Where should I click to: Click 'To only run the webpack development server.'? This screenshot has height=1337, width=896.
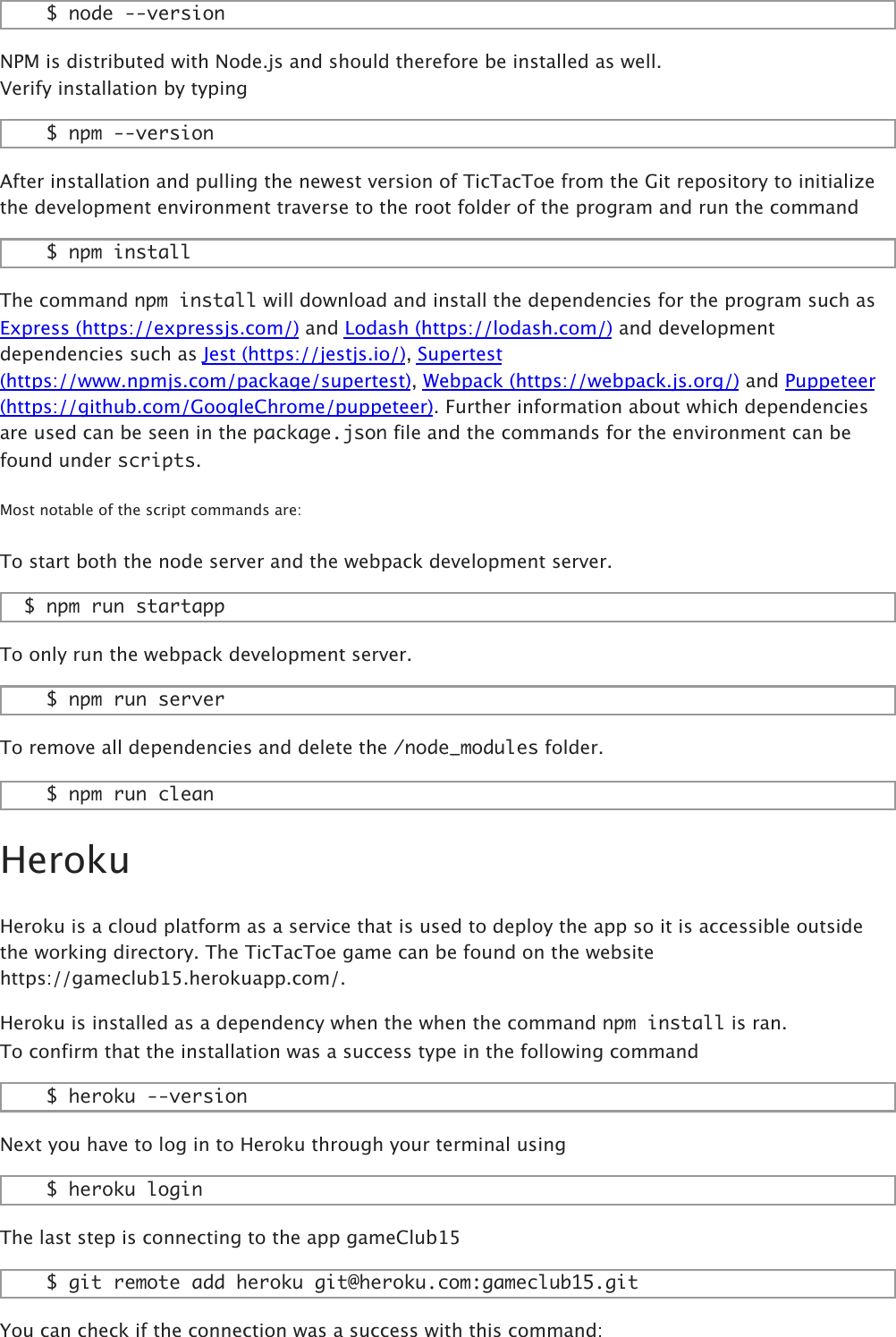point(206,655)
